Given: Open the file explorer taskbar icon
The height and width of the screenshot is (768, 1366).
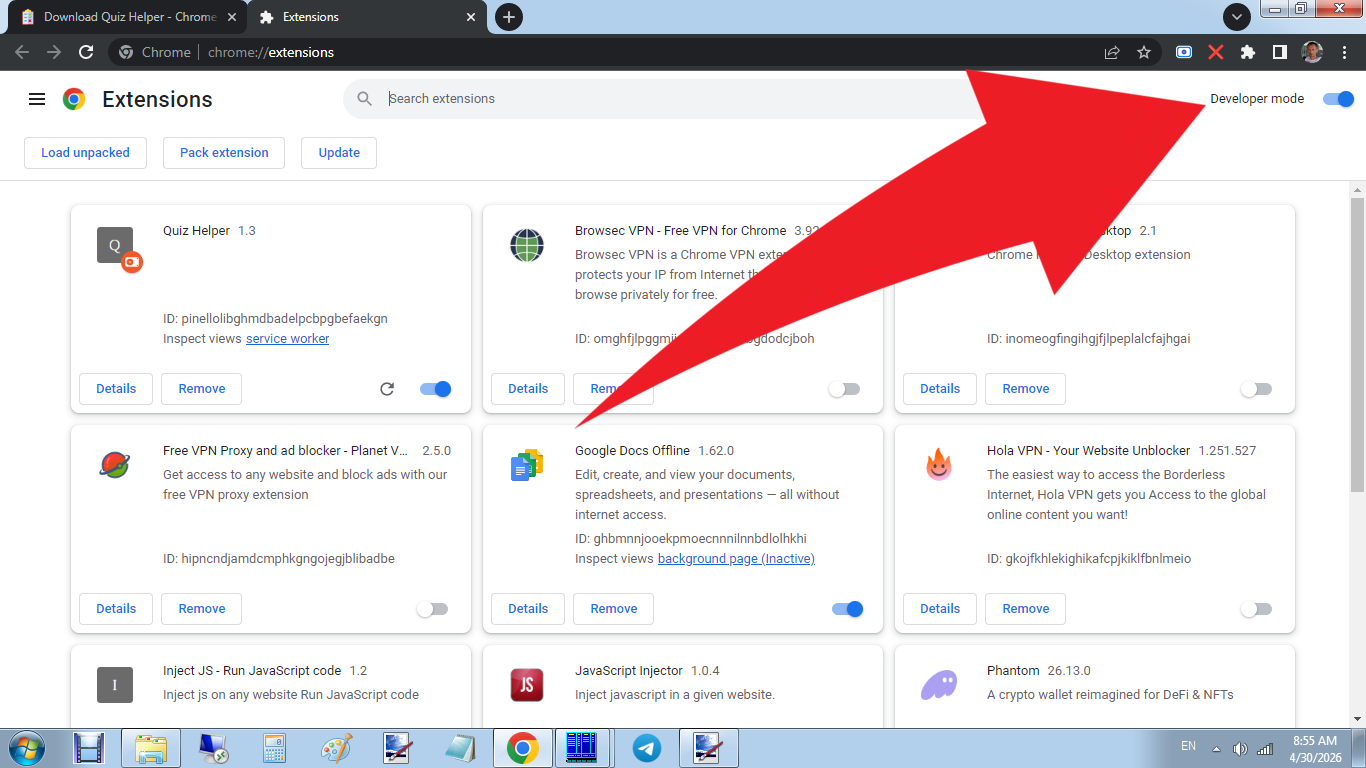Looking at the screenshot, I should click(151, 748).
